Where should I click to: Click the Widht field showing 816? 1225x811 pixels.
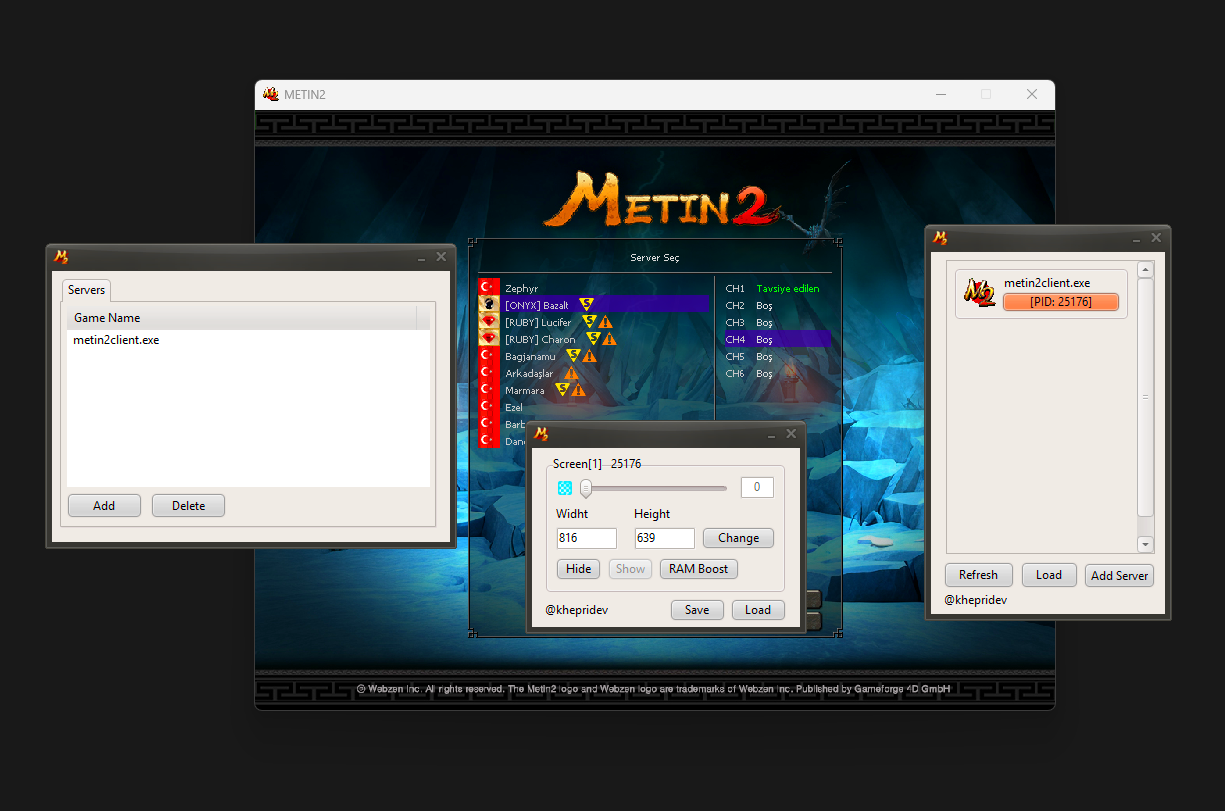(x=586, y=537)
